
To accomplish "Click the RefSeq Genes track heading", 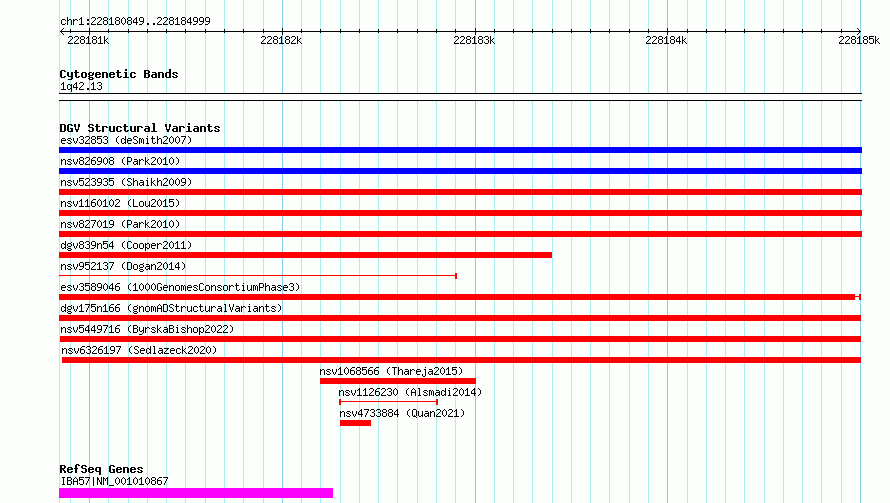I will pos(101,469).
